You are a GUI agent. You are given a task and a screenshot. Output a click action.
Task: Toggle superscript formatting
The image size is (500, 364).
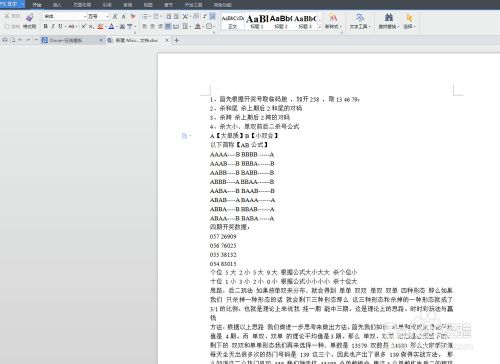[84, 26]
